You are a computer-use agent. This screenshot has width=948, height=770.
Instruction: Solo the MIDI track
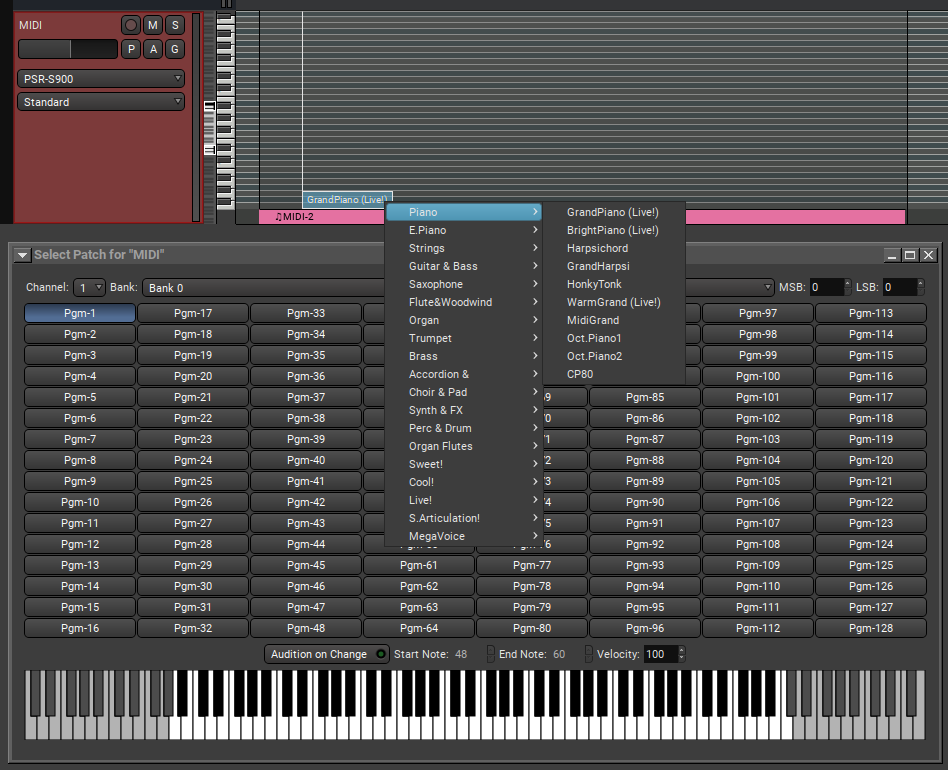point(175,25)
